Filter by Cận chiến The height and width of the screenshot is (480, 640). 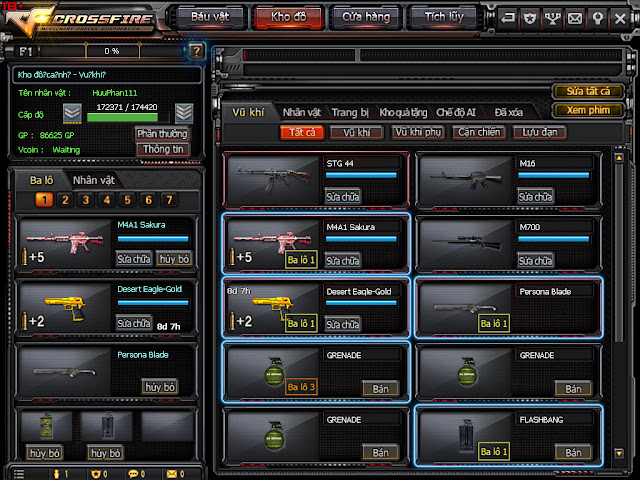click(479, 133)
